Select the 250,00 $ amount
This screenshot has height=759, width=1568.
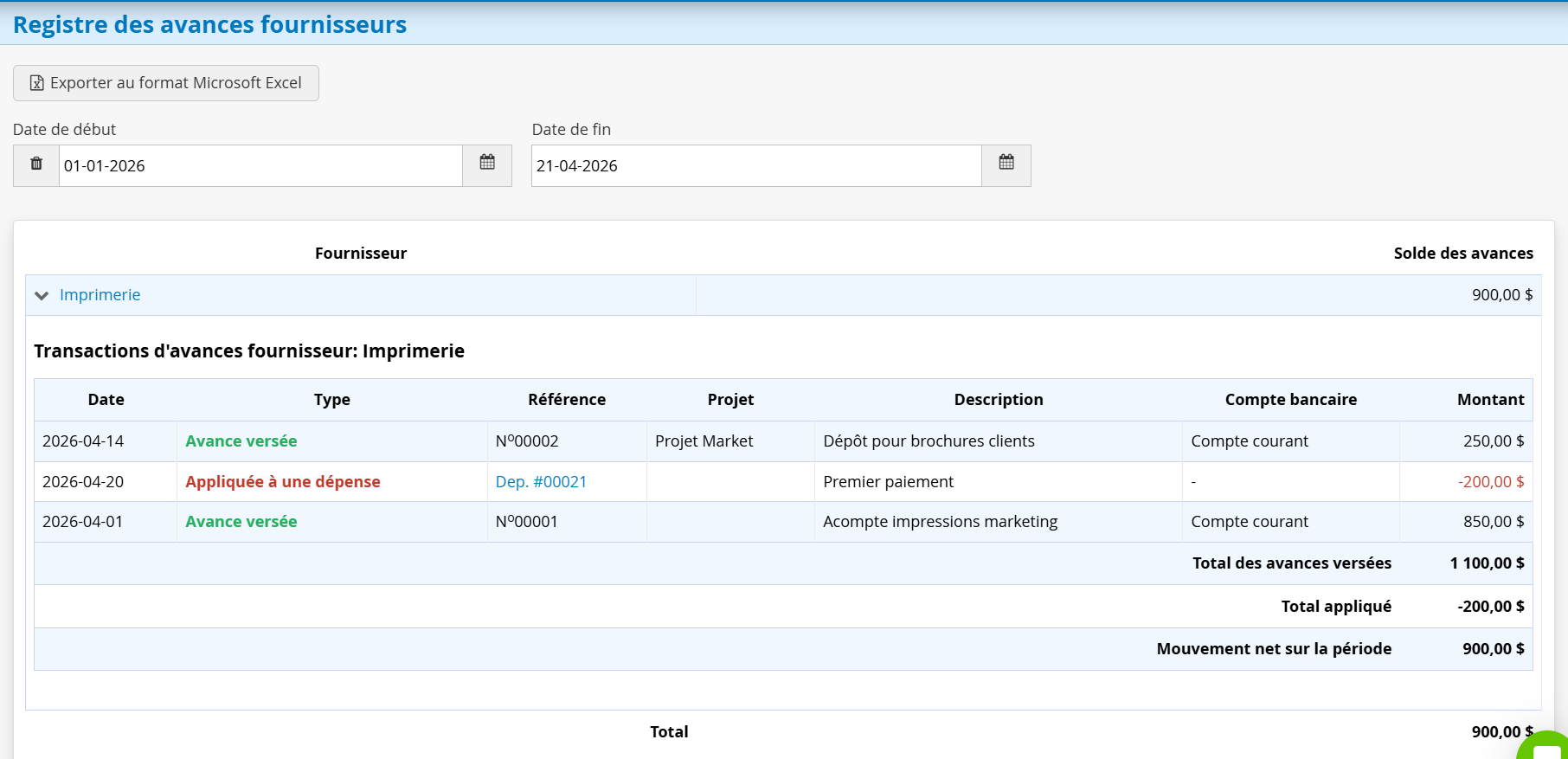(1494, 441)
